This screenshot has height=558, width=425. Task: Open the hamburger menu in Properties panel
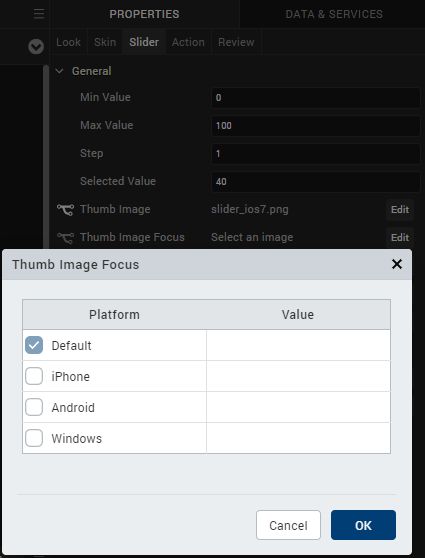(x=39, y=14)
